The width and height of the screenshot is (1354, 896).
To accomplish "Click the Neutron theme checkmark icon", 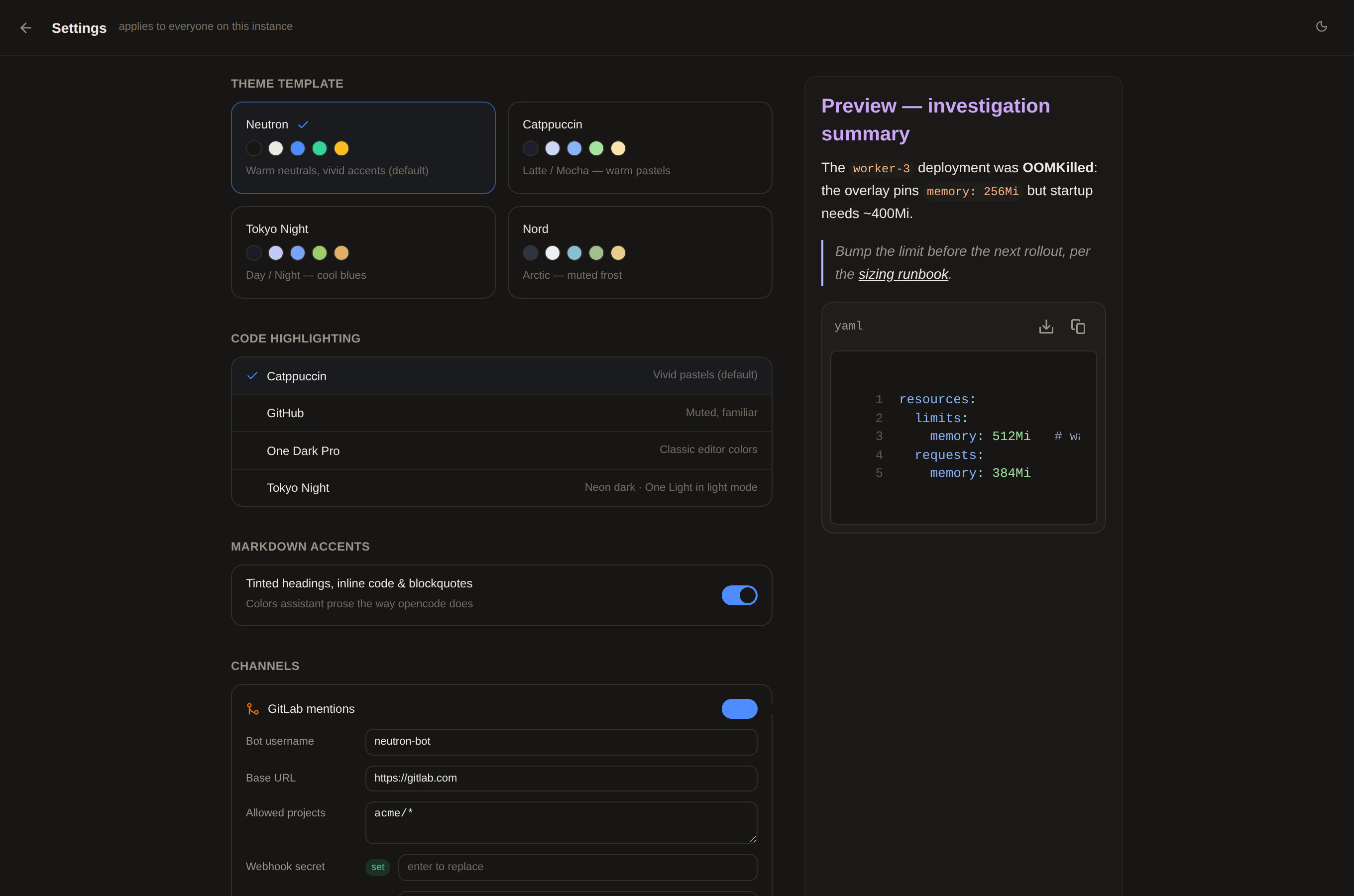I will [303, 124].
